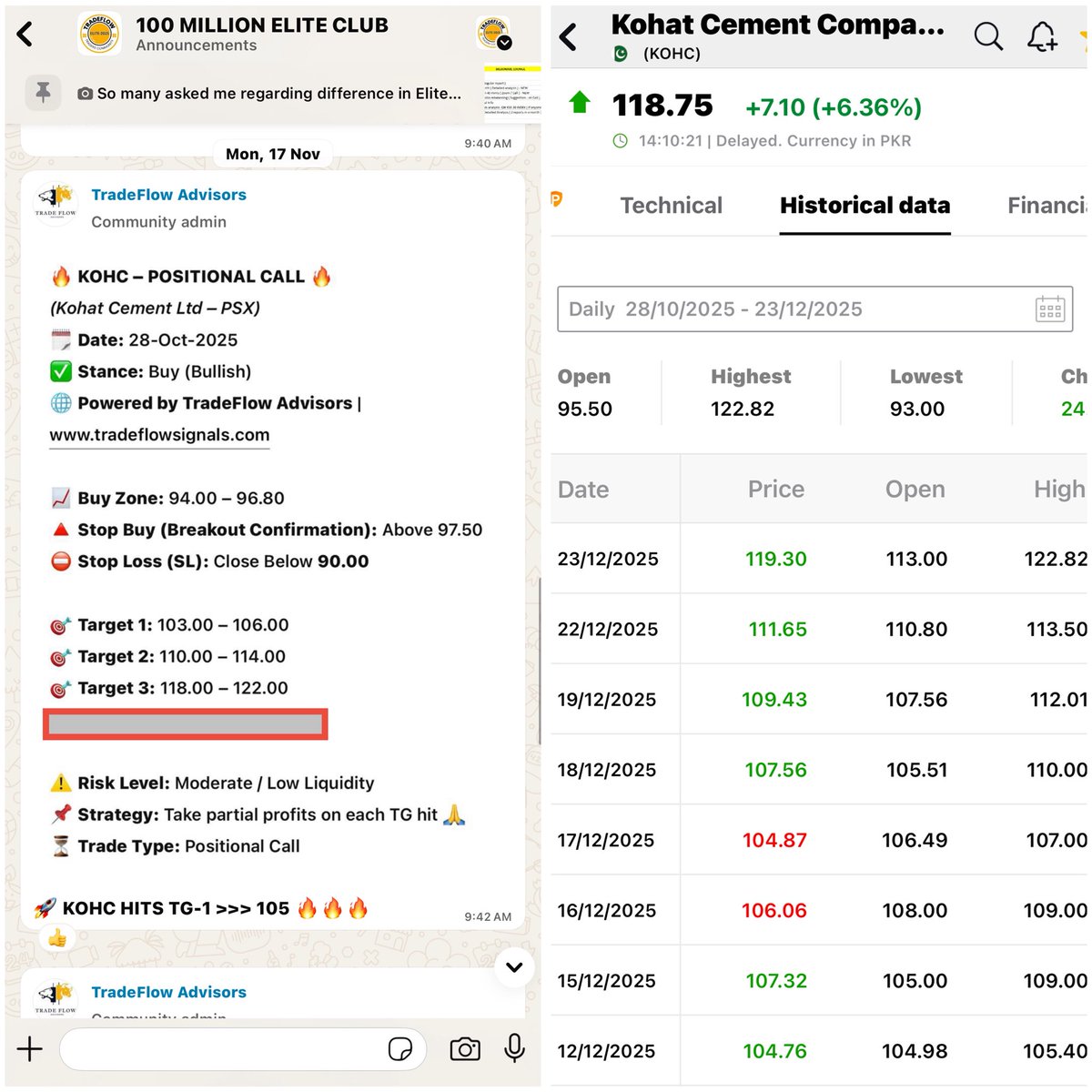This screenshot has width=1092, height=1092.
Task: Open the community icon at chat header right
Action: click(494, 34)
